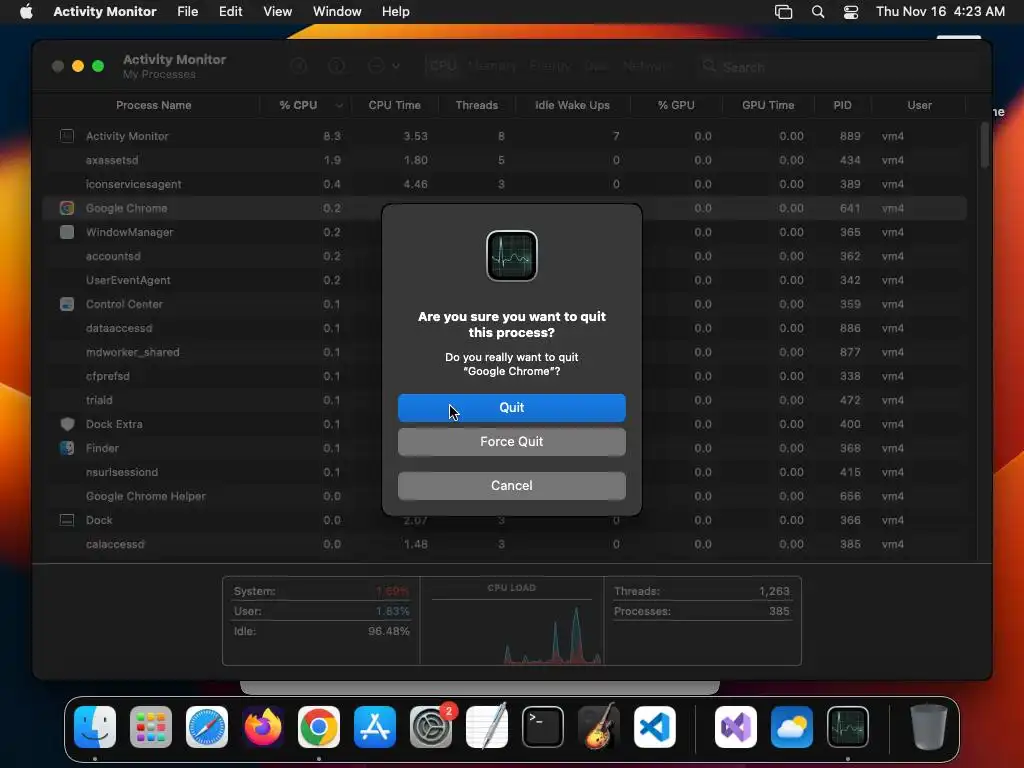Open the Apple menu
1024x768 pixels.
click(26, 12)
